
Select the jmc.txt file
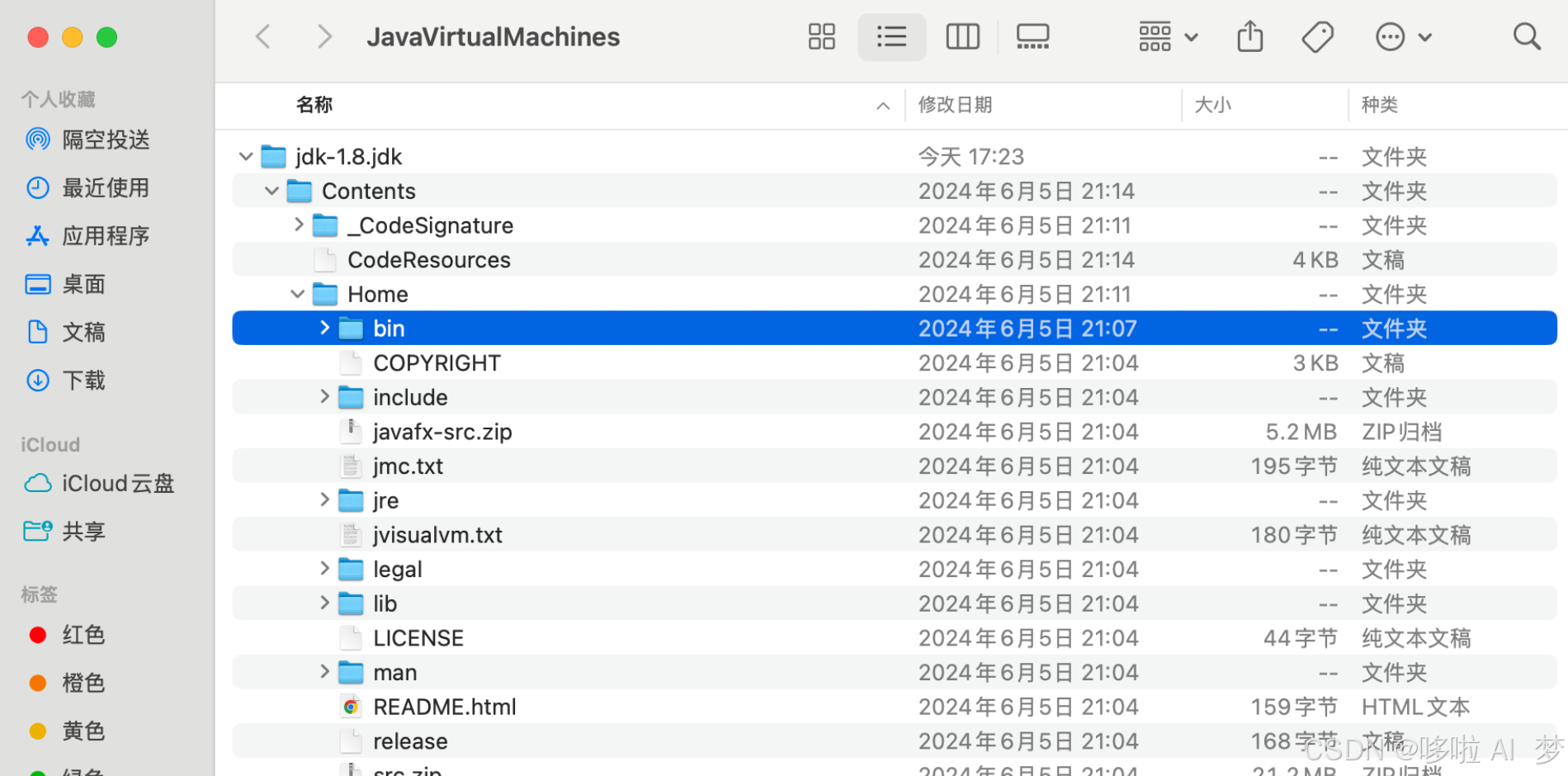point(895,466)
